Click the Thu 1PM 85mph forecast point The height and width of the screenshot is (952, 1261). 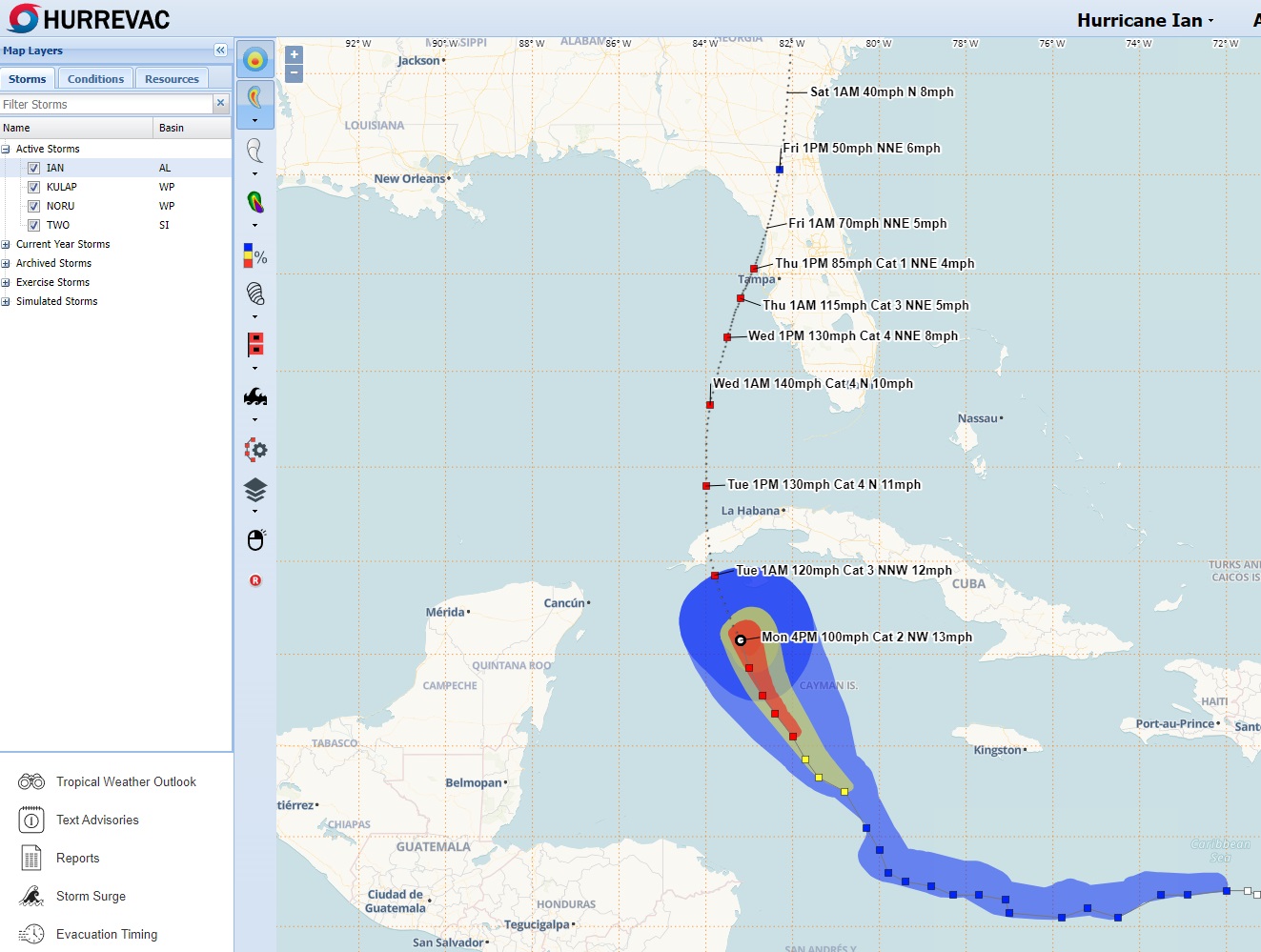tap(754, 269)
